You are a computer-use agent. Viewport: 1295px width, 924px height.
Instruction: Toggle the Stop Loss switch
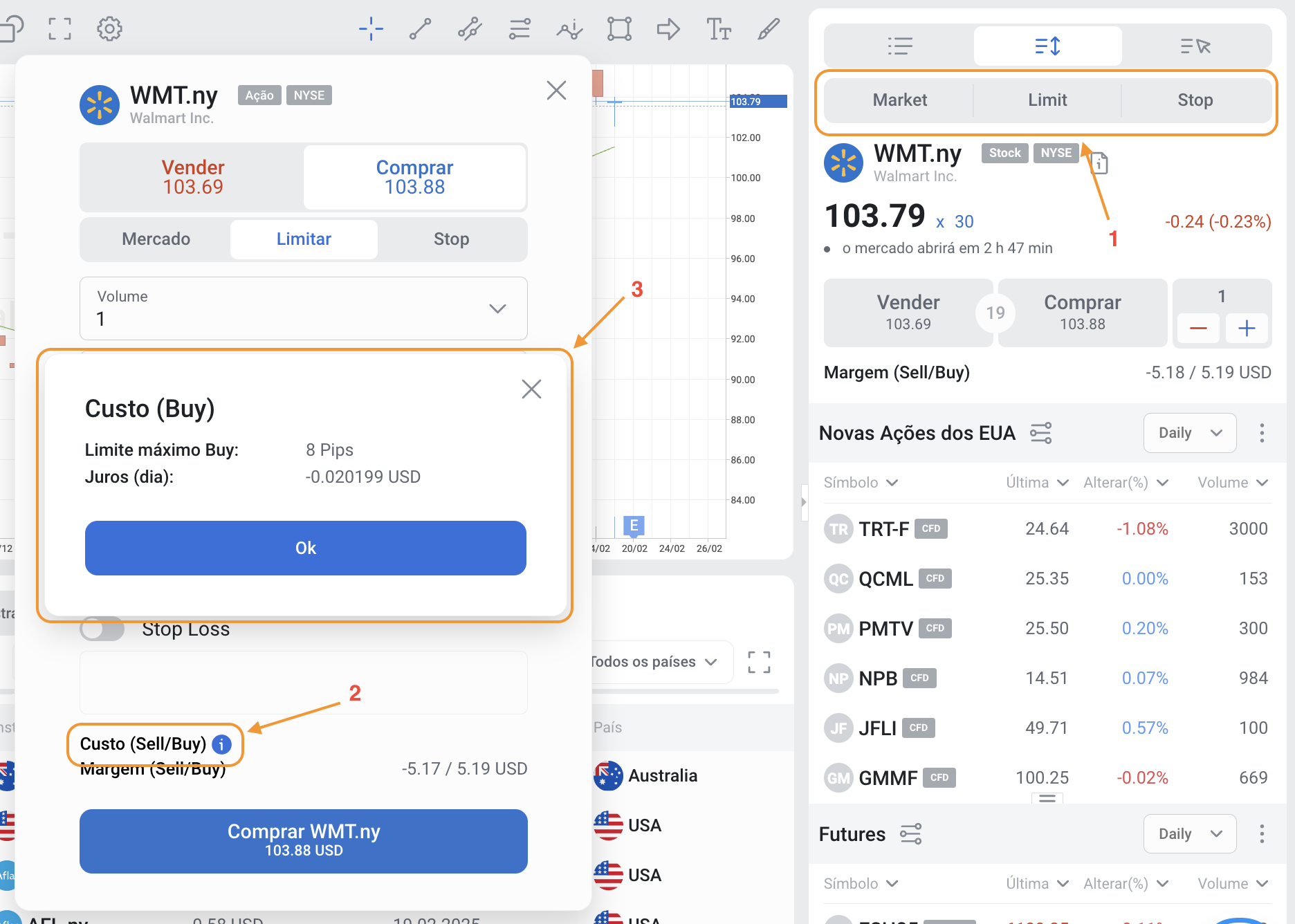pos(102,629)
